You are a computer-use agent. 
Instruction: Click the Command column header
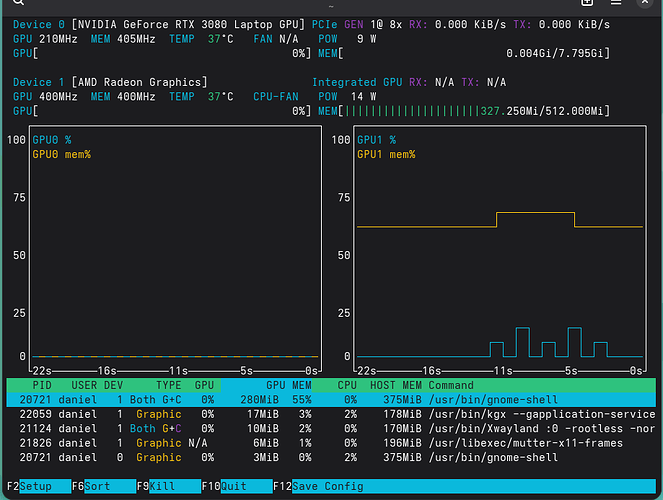point(451,385)
